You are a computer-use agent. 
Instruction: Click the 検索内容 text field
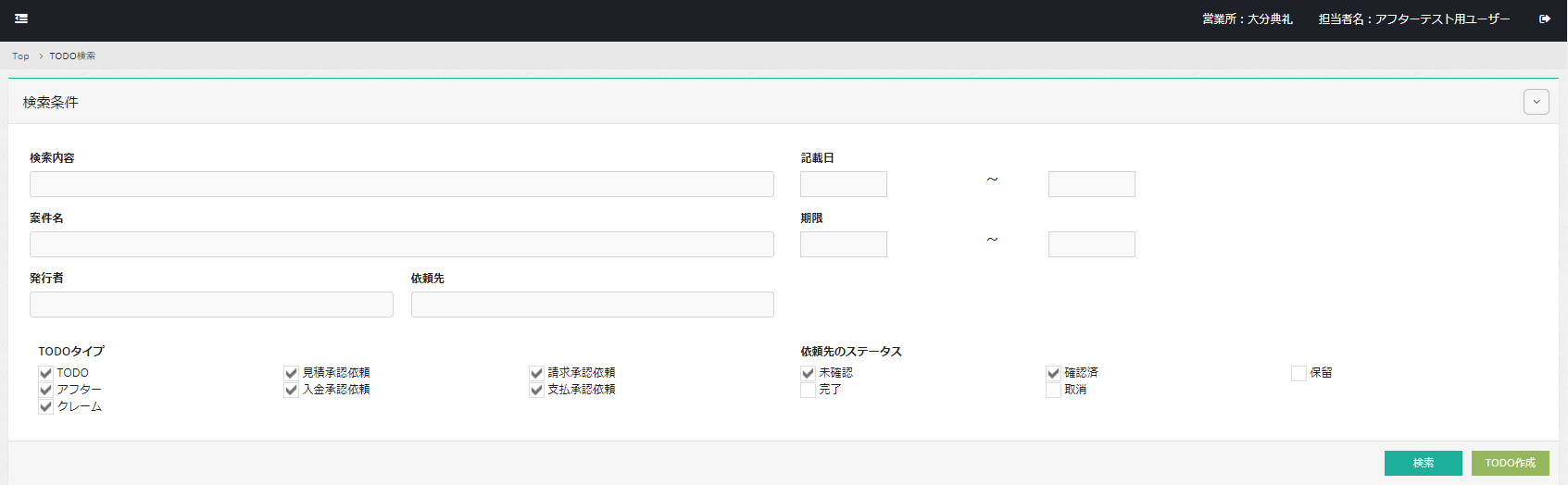click(x=401, y=184)
